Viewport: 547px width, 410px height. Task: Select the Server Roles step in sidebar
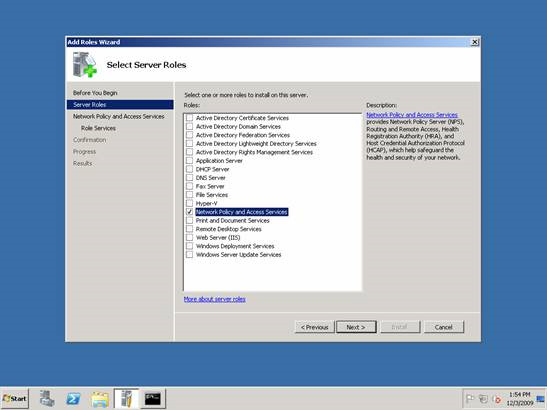click(x=120, y=105)
